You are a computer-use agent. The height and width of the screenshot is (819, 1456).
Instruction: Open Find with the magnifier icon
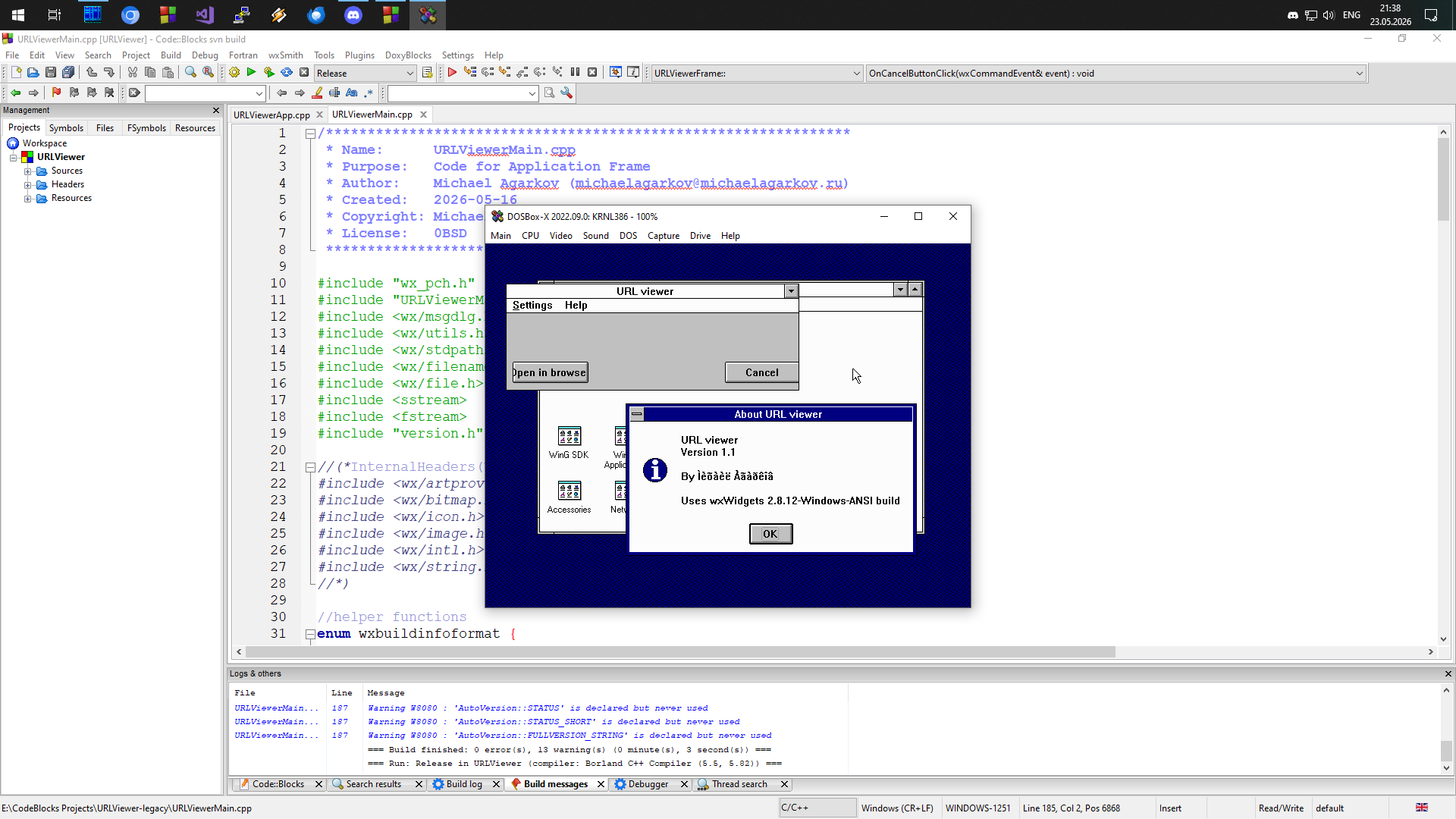pos(190,73)
